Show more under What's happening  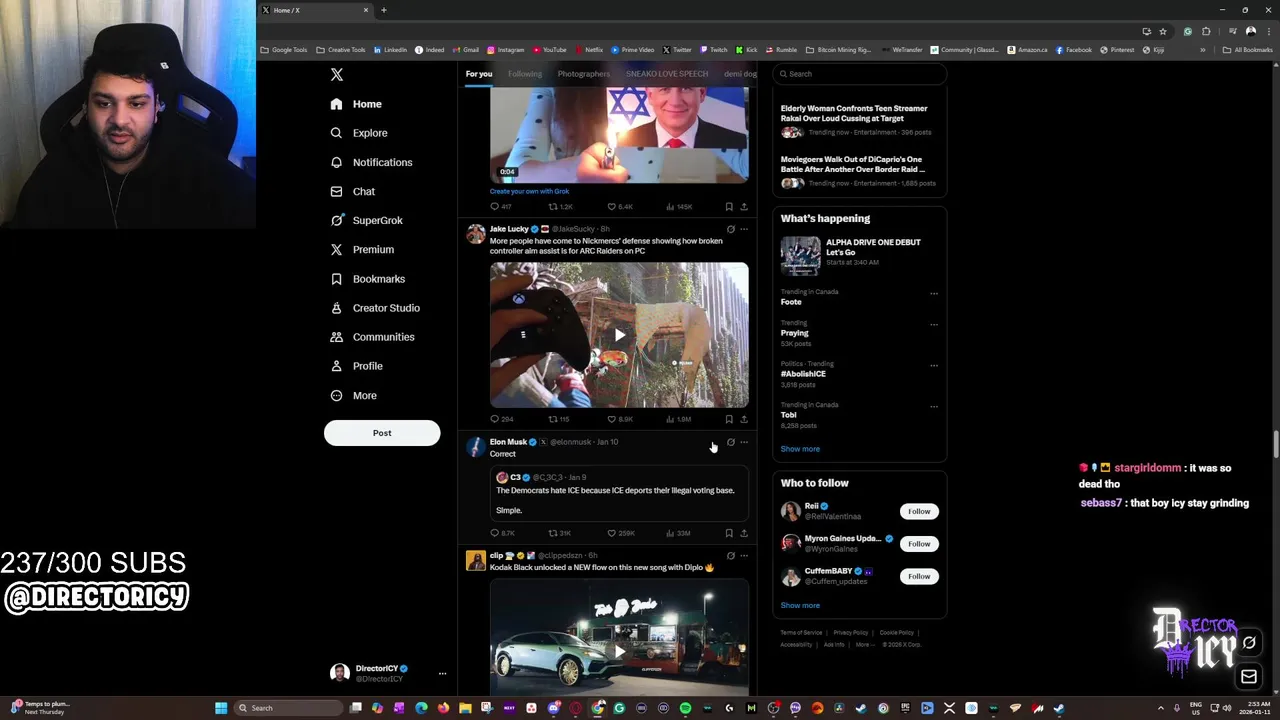pos(800,449)
